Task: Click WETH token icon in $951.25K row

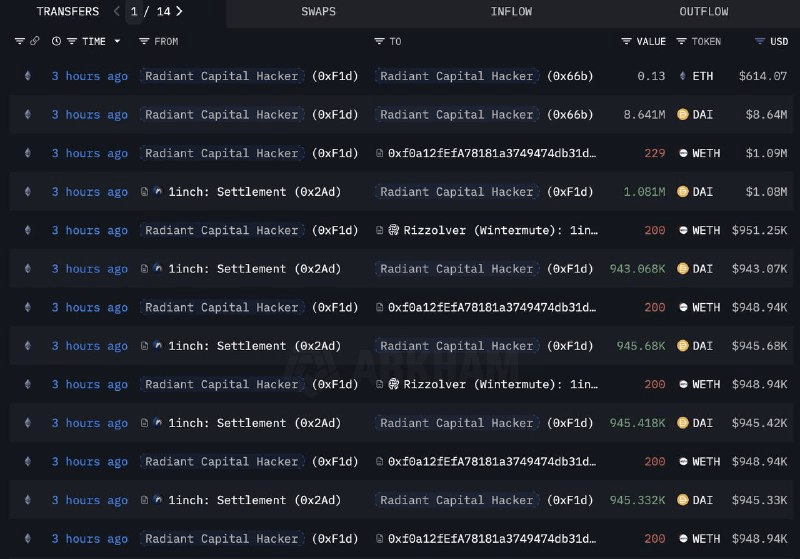Action: 683,230
